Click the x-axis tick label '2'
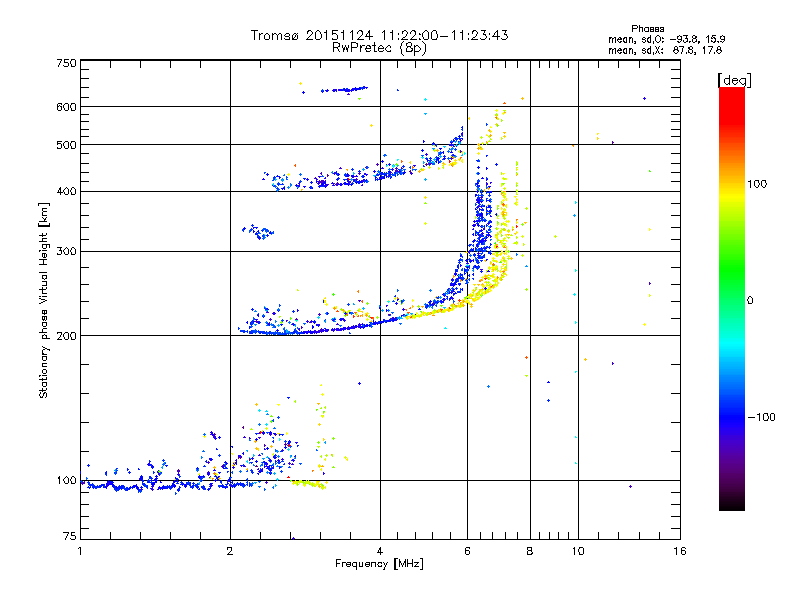This screenshot has height=600, width=800. (230, 551)
